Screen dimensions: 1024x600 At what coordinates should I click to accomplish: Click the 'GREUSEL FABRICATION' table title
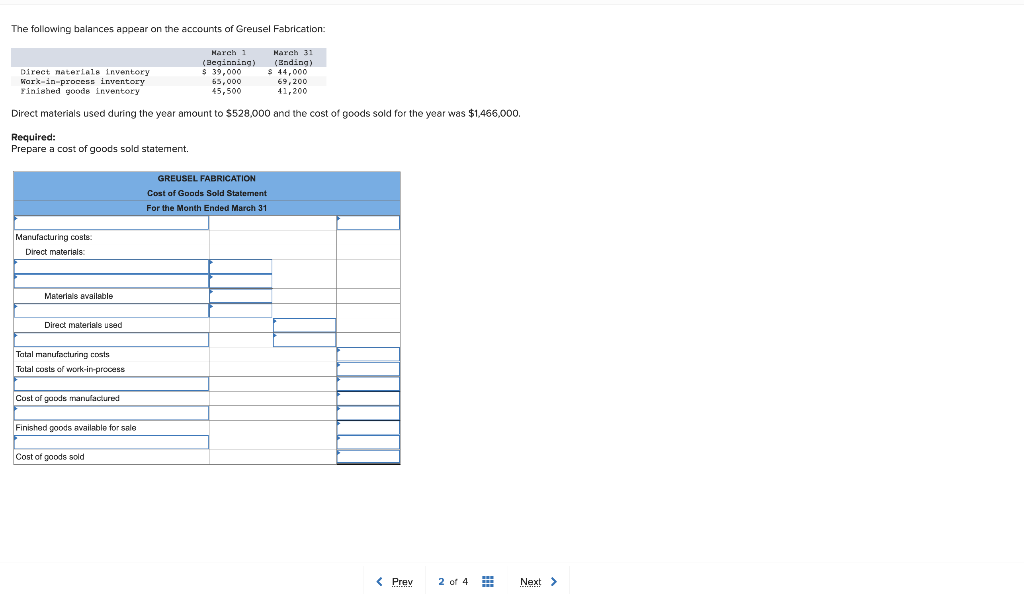tap(206, 178)
